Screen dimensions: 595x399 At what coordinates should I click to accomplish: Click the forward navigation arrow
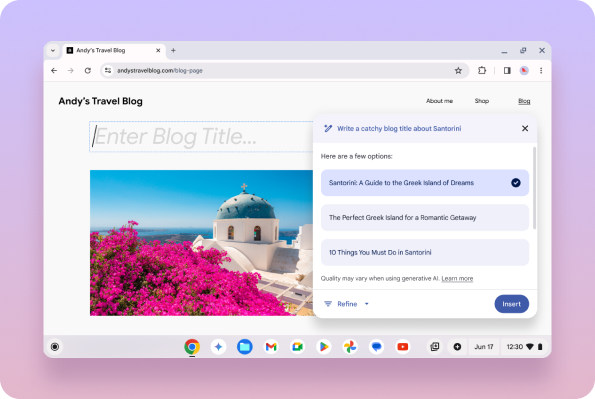pos(71,71)
